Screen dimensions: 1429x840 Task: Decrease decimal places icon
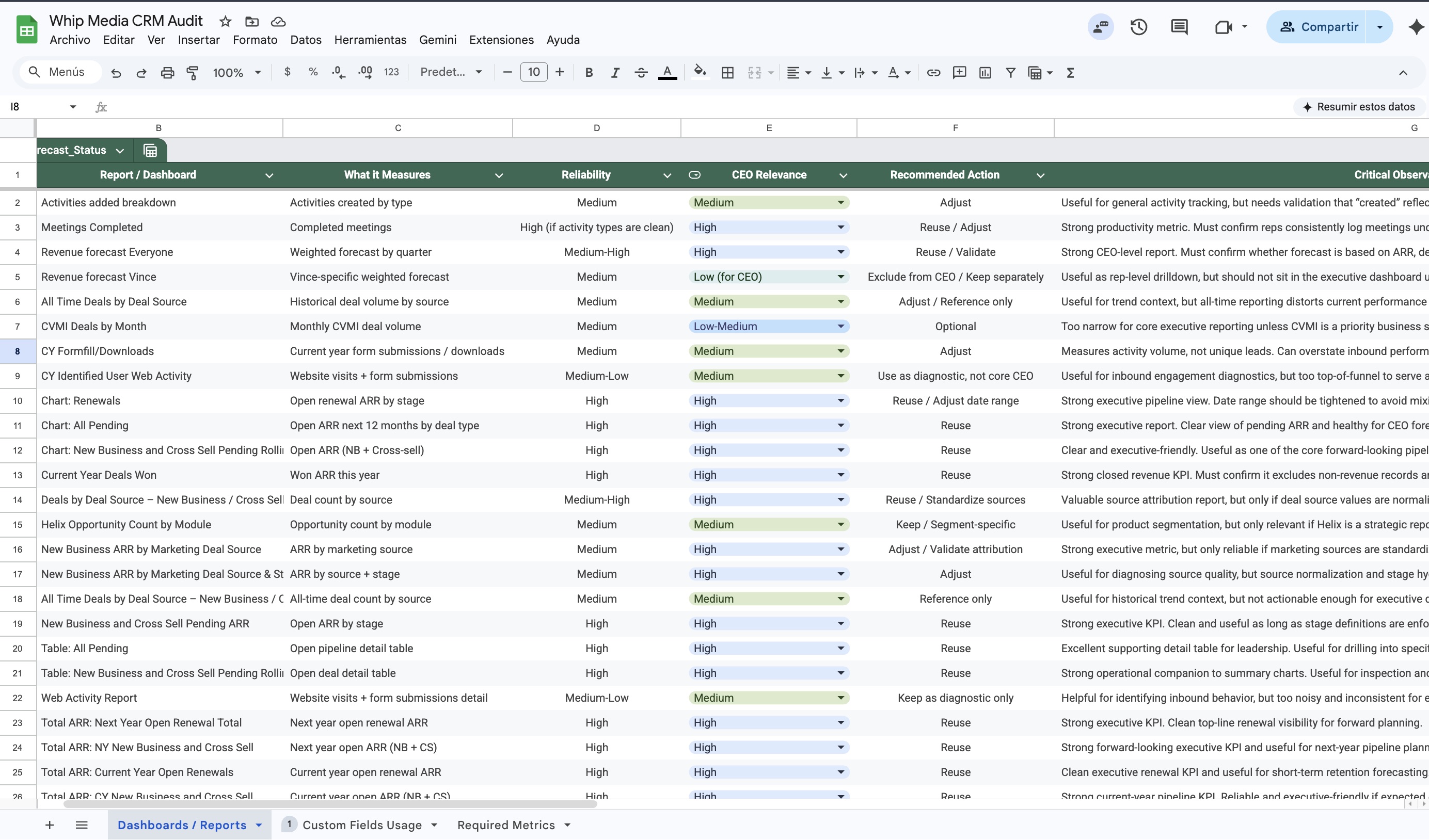coord(339,73)
